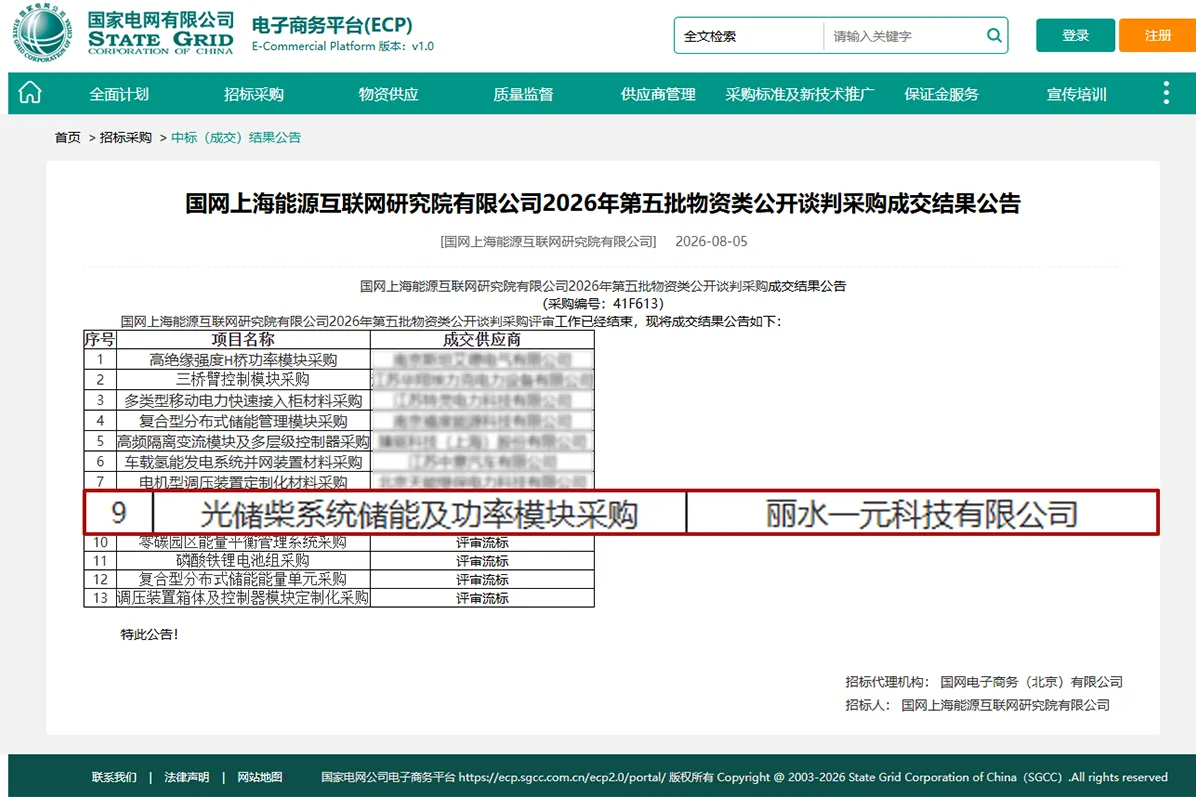
Task: Open the 供应商管理 menu
Action: [x=657, y=94]
